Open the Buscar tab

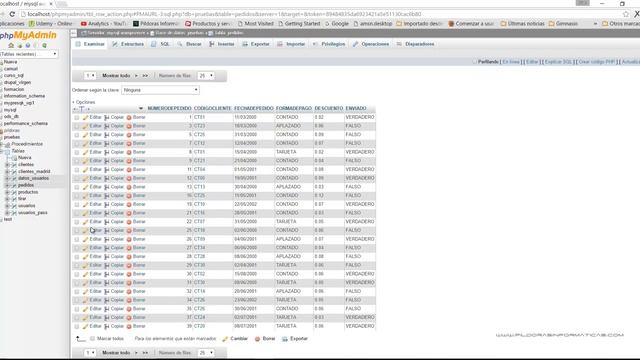tap(190, 44)
